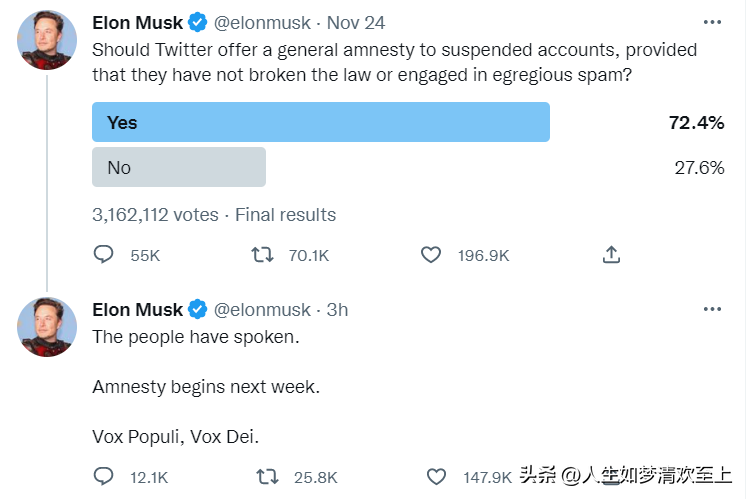Click the 3,162,112 votes text
The image size is (747, 499).
(x=154, y=214)
